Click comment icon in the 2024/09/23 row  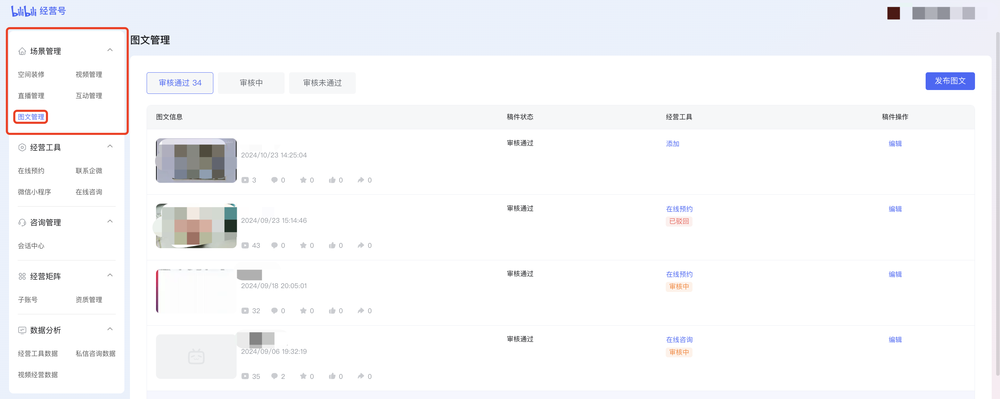[274, 245]
